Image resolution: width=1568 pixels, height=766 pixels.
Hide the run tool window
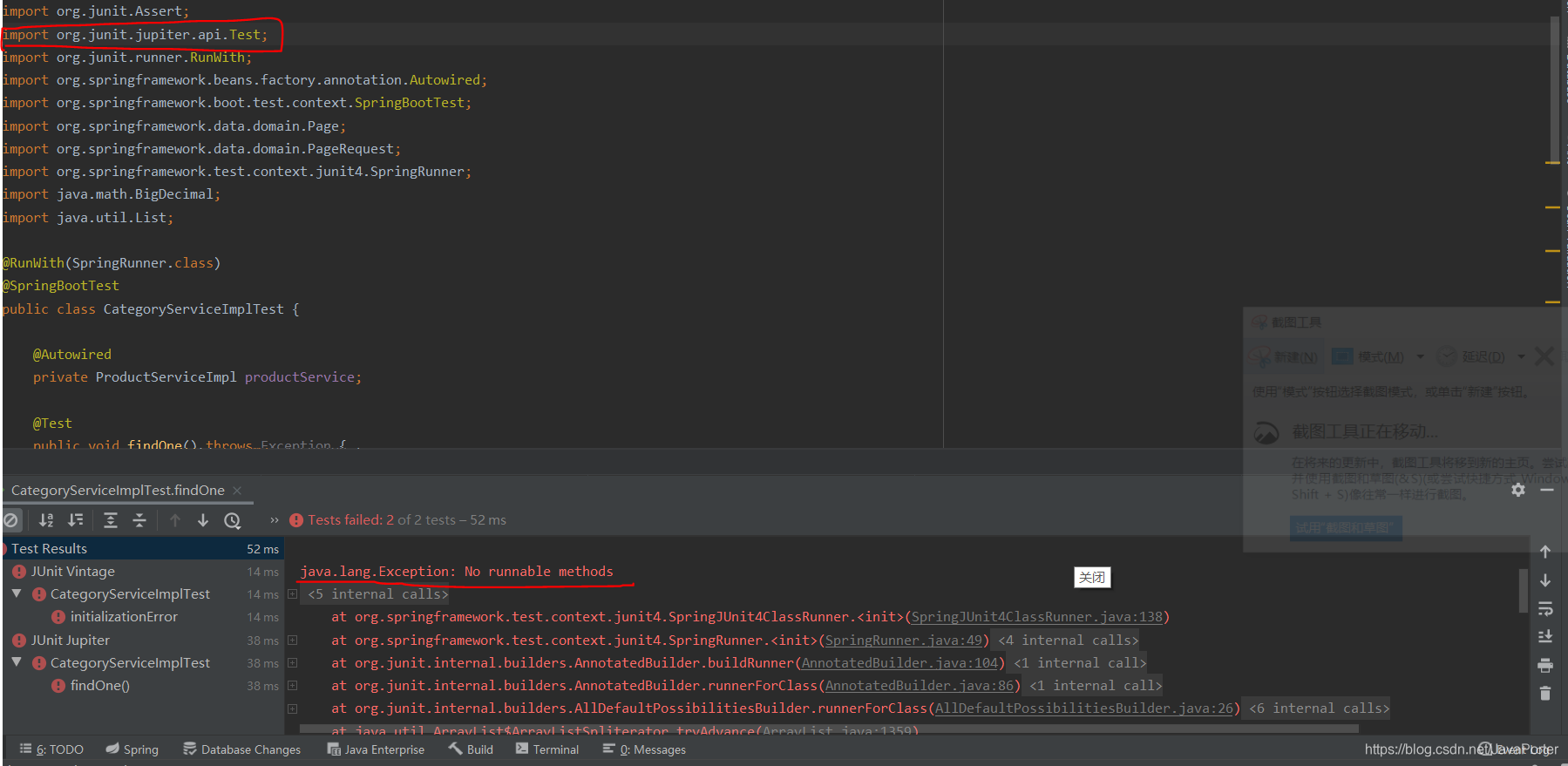coord(1547,490)
